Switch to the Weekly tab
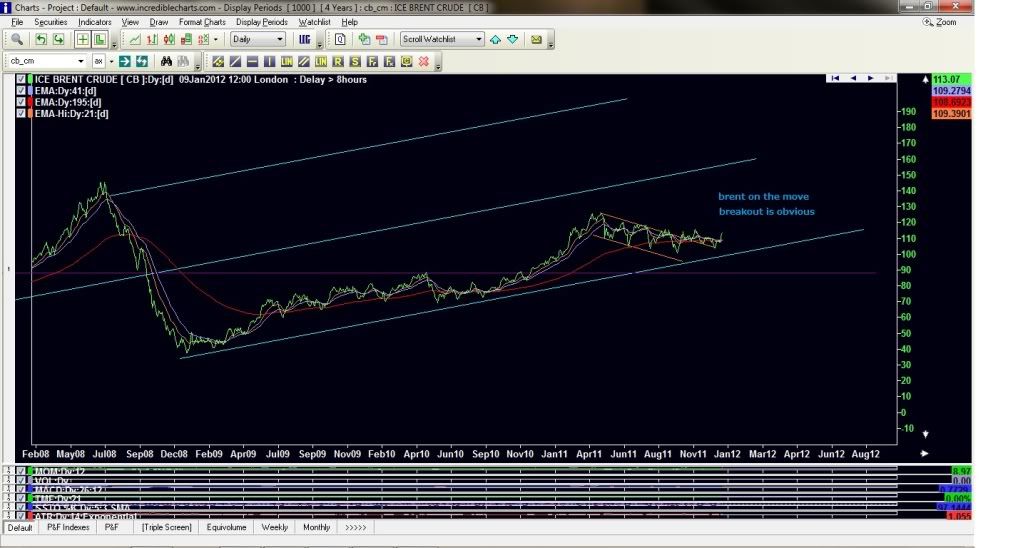 tap(275, 527)
